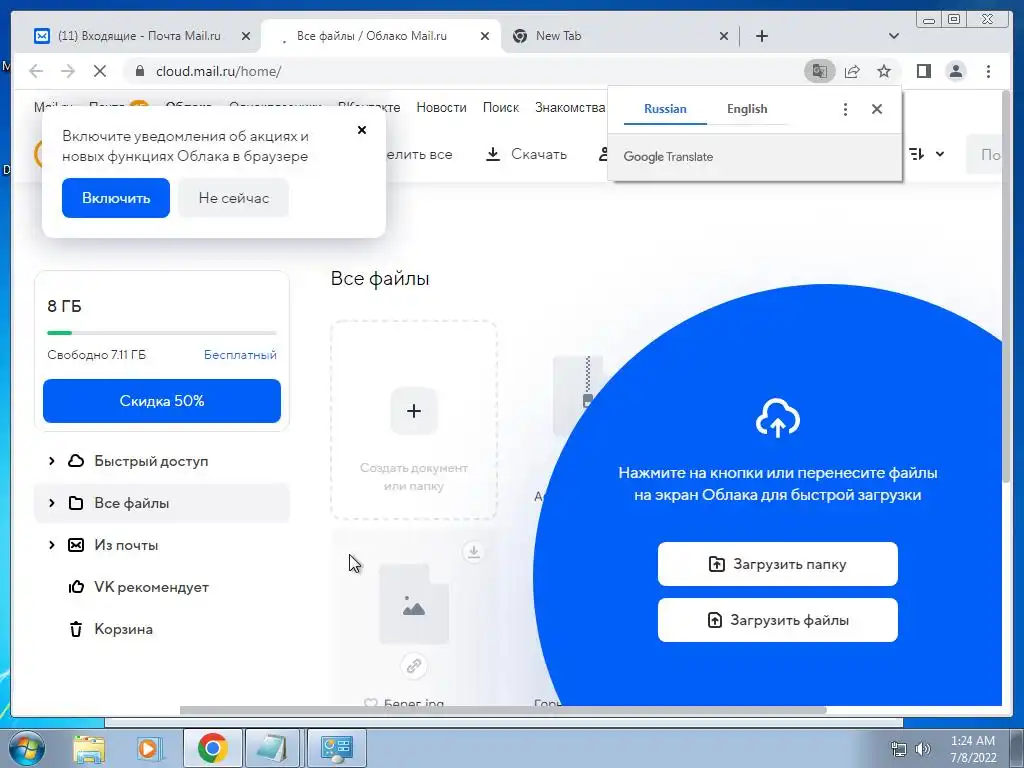1024x768 pixels.
Task: Click the Не сейчас button
Action: (234, 198)
